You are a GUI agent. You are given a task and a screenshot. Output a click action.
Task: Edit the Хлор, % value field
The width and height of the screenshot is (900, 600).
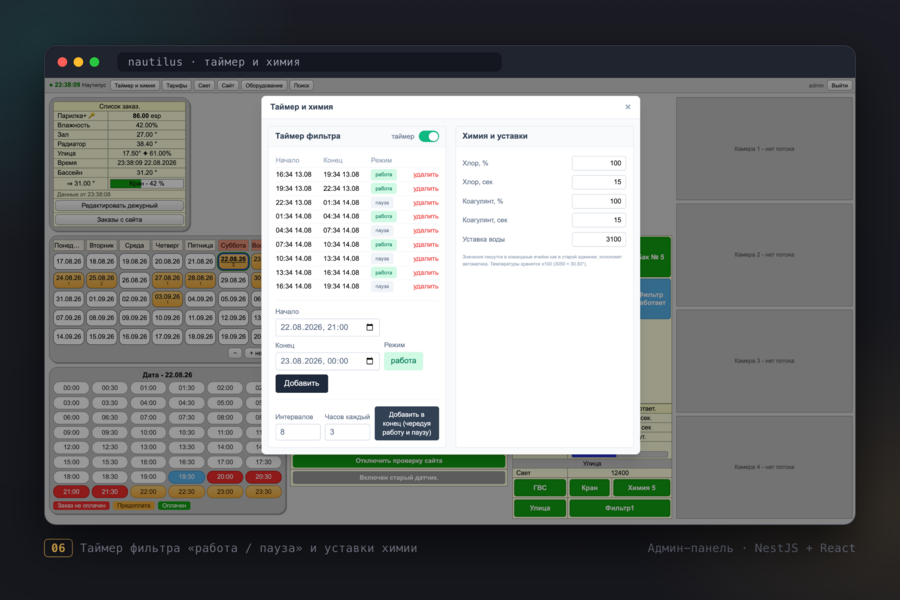[599, 163]
